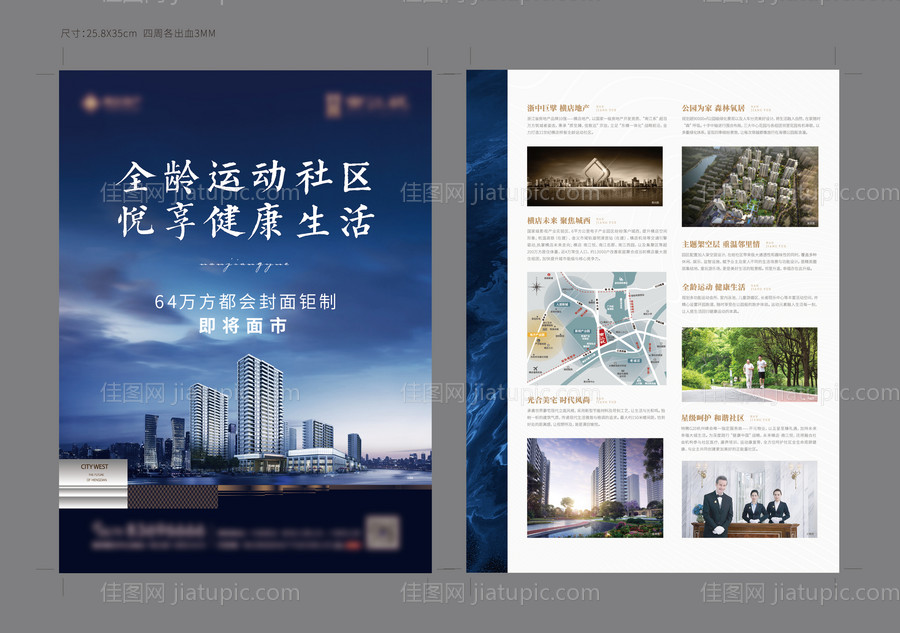Click the sunset high-rise rendering thumbnail
Screen dimensions: 900x633
pos(595,487)
